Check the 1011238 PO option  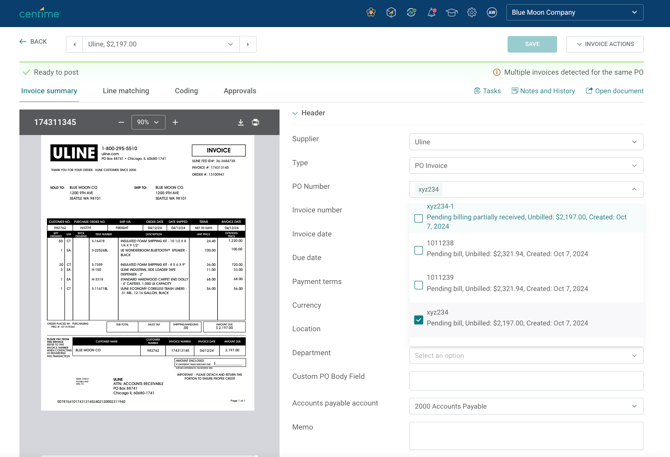[x=419, y=250]
